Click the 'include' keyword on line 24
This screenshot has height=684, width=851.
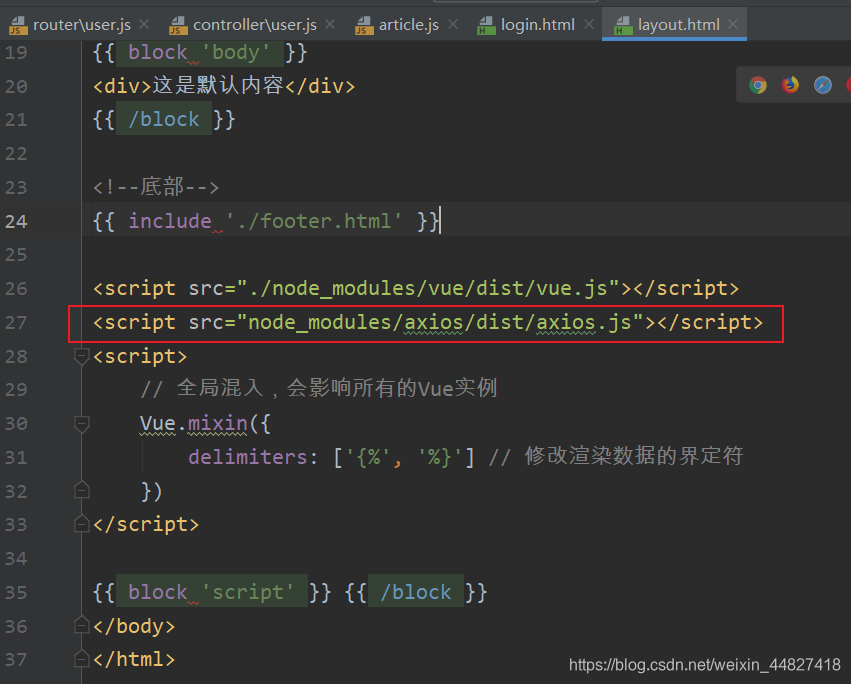[170, 221]
